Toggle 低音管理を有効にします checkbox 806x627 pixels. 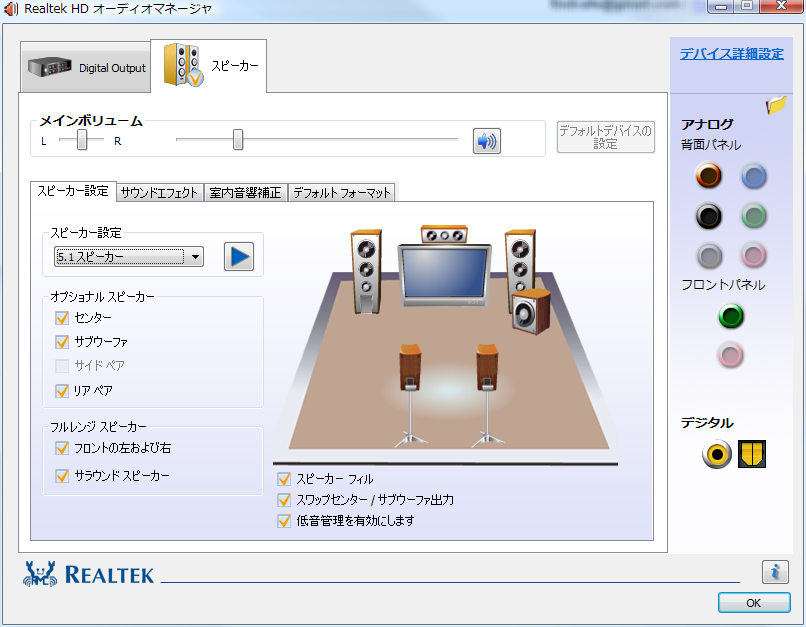click(284, 521)
